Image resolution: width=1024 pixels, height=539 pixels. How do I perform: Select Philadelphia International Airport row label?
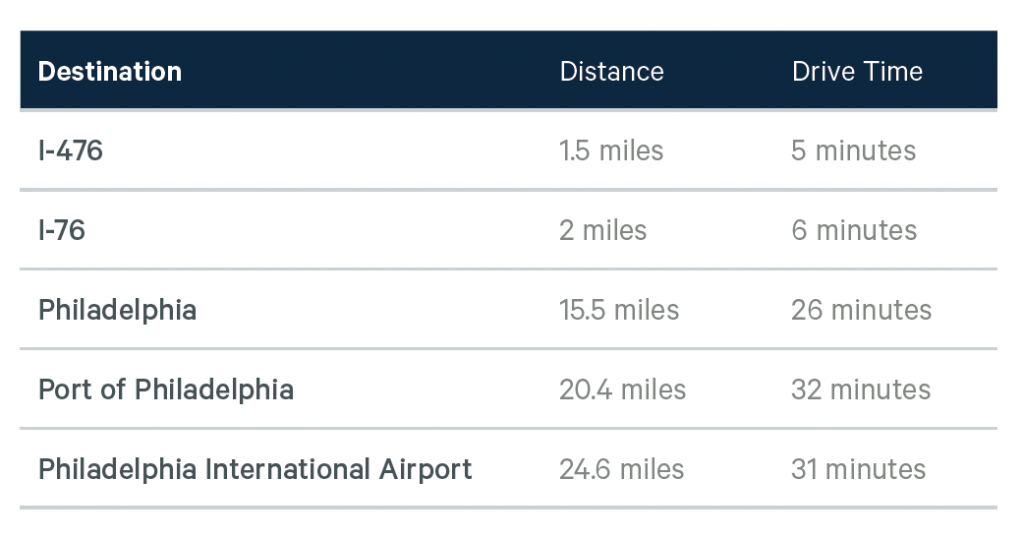coord(255,469)
